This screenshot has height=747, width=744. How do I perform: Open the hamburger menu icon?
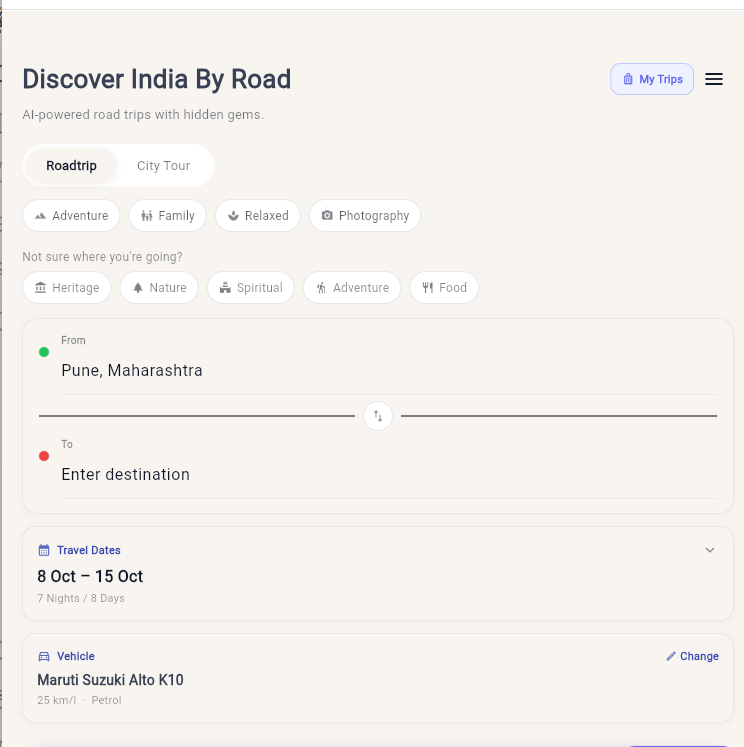(714, 79)
